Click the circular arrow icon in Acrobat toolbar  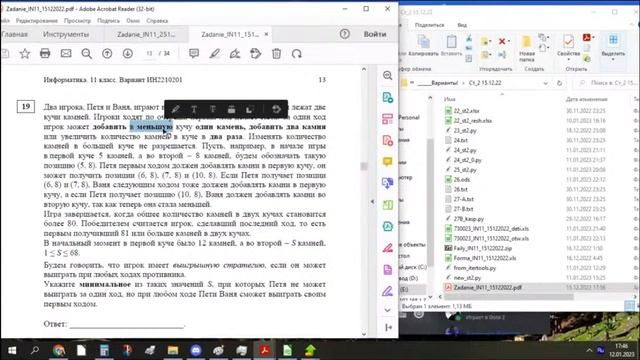(297, 53)
